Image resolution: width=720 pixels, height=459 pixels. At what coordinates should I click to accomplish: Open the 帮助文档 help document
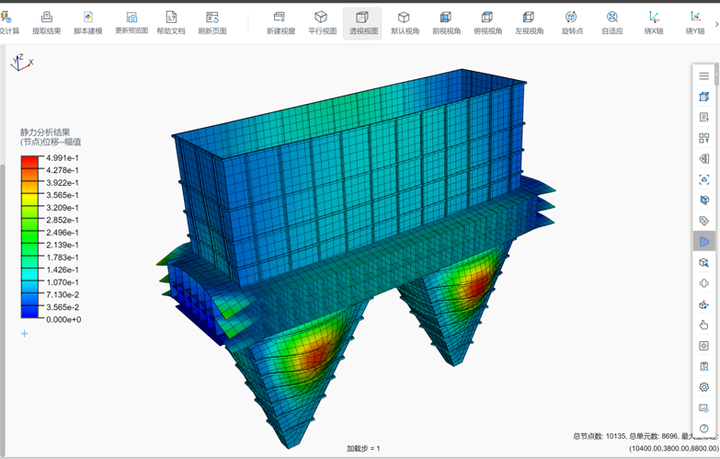coord(171,22)
